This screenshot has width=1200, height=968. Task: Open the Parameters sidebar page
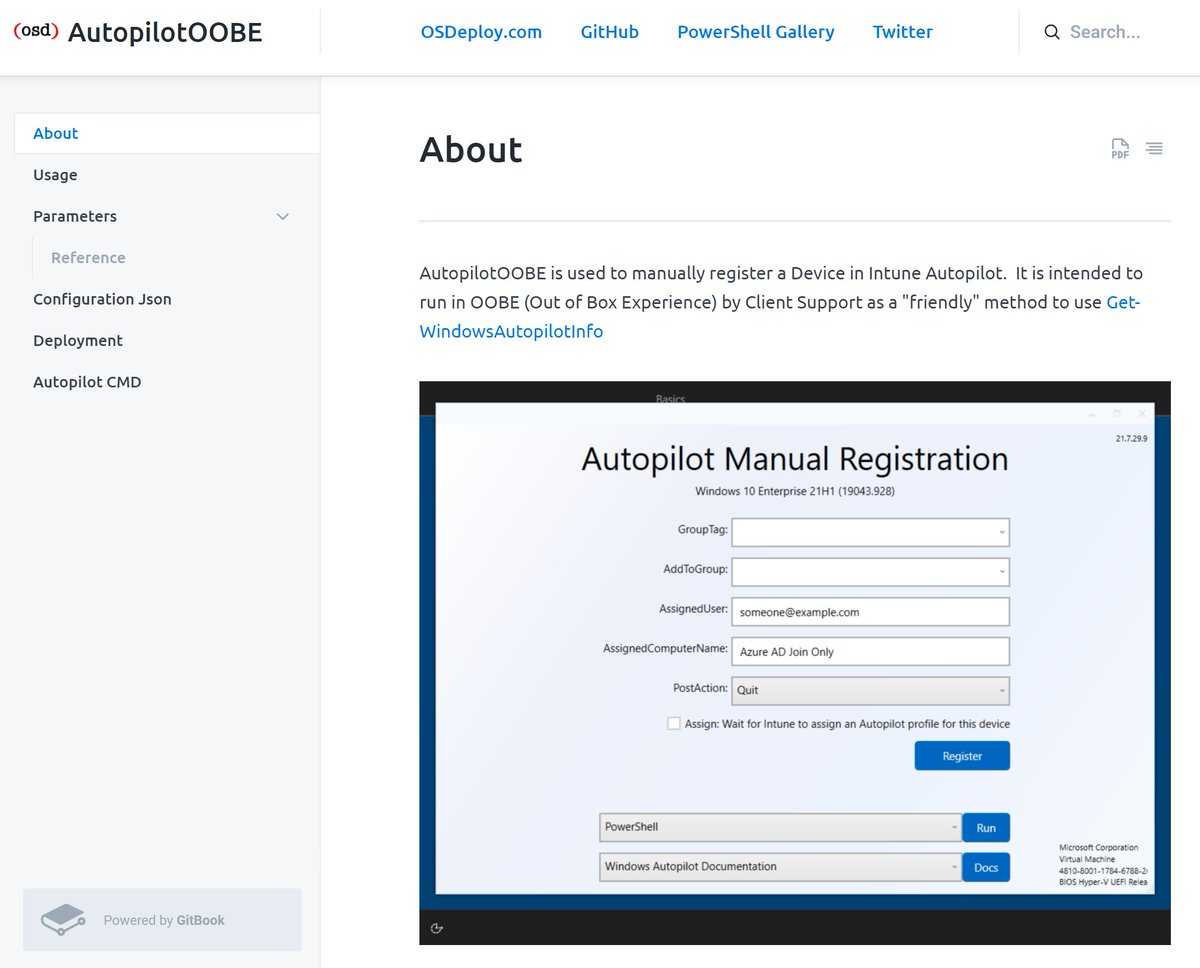point(75,216)
